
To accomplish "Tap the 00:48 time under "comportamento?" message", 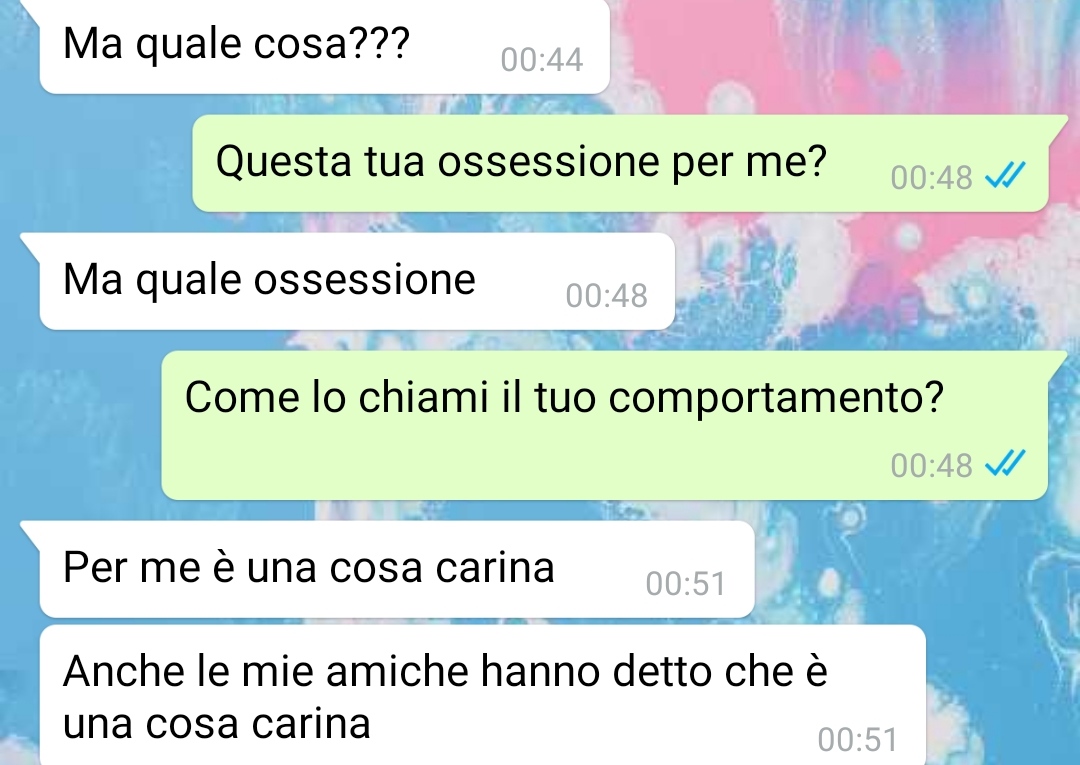I will (x=931, y=465).
